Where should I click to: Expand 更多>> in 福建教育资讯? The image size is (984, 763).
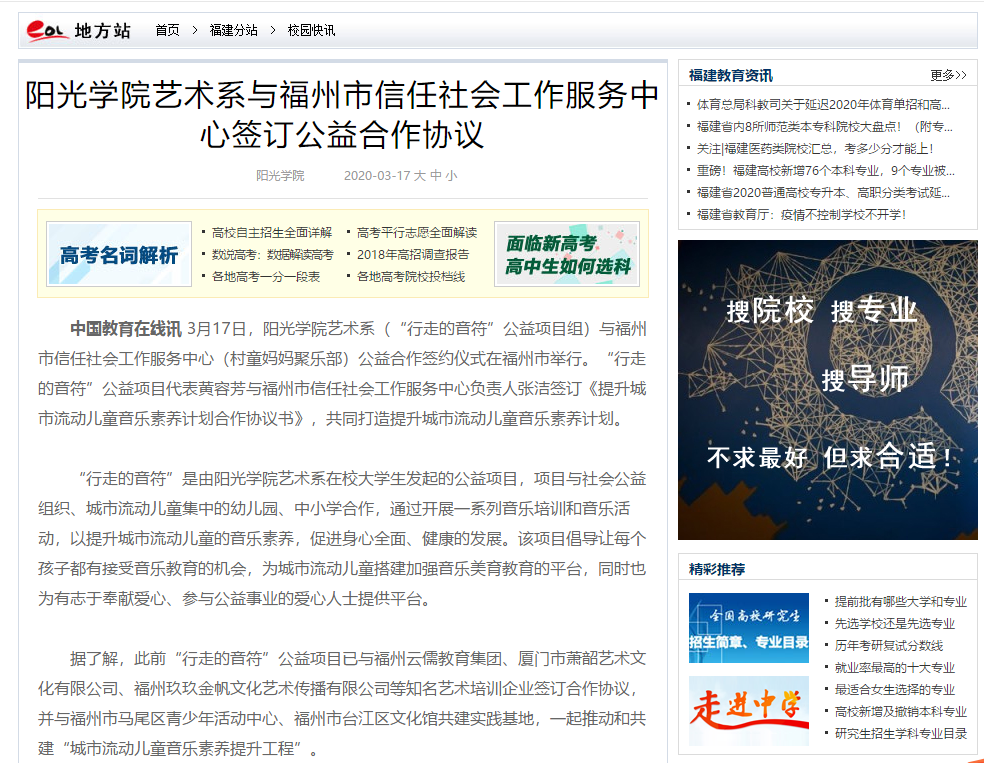point(947,75)
